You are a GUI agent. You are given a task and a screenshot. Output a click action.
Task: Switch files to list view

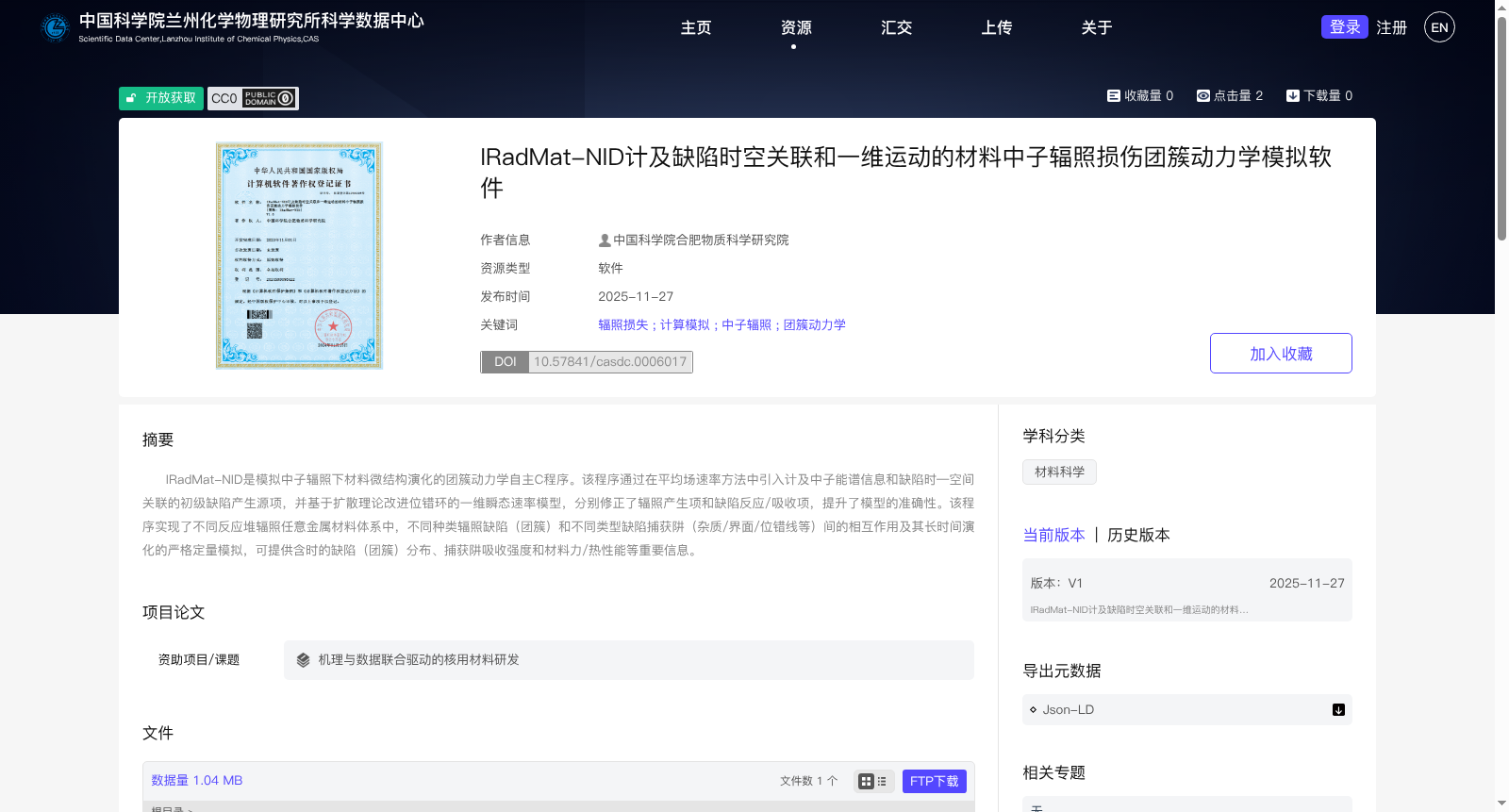click(x=882, y=781)
